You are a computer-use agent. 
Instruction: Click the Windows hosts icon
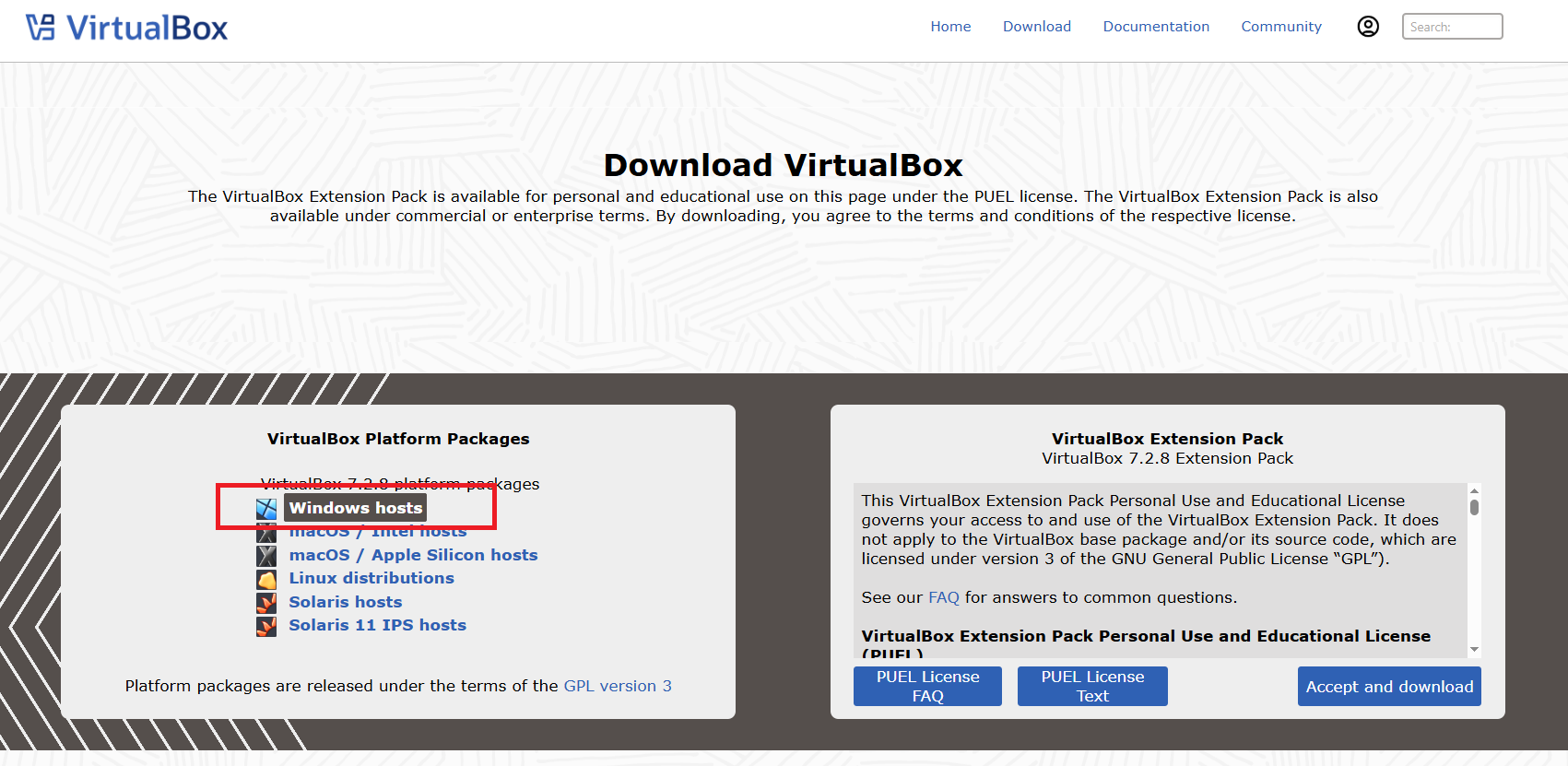pos(266,509)
